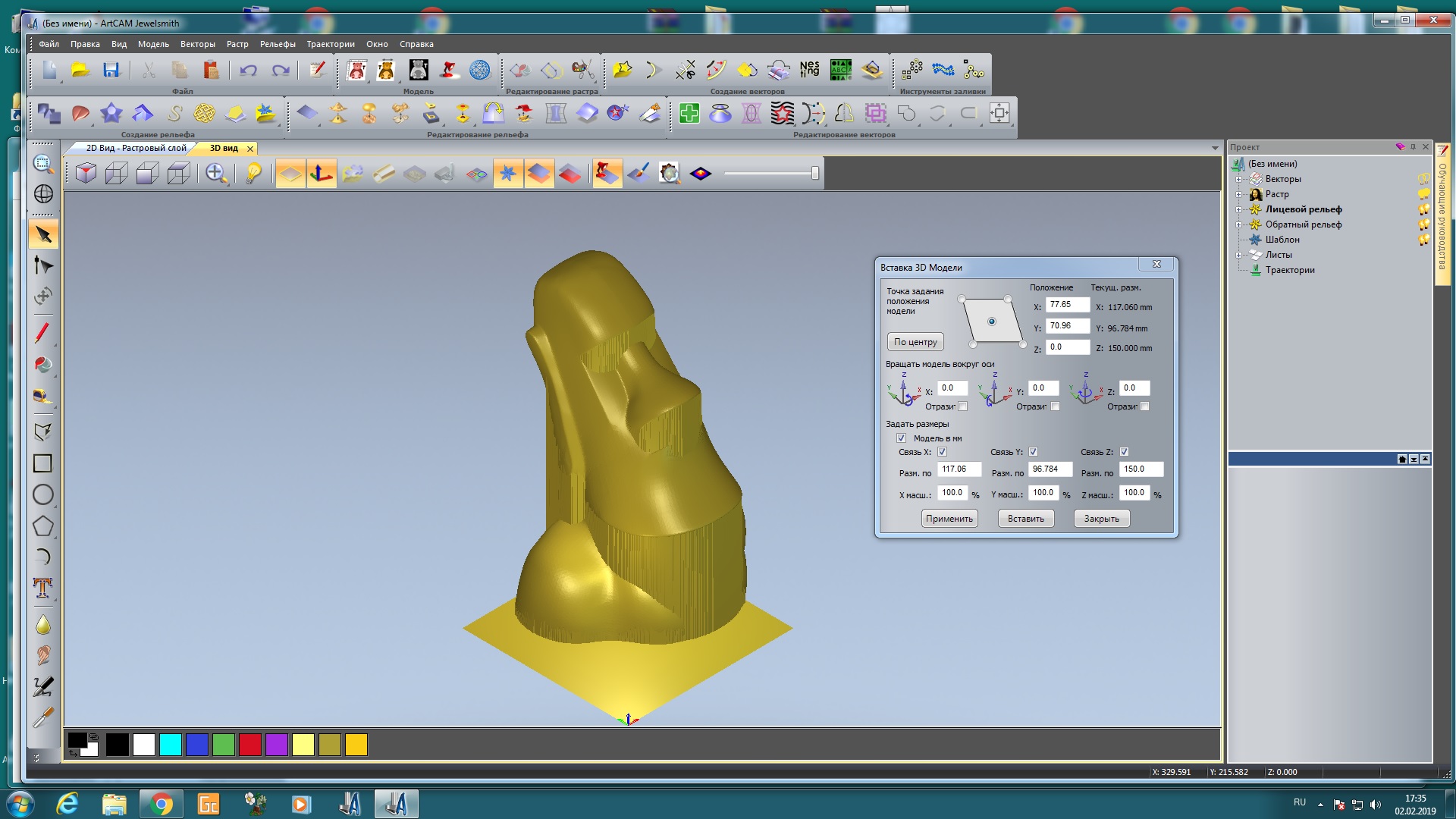Select the Text tool icon

coord(42,588)
